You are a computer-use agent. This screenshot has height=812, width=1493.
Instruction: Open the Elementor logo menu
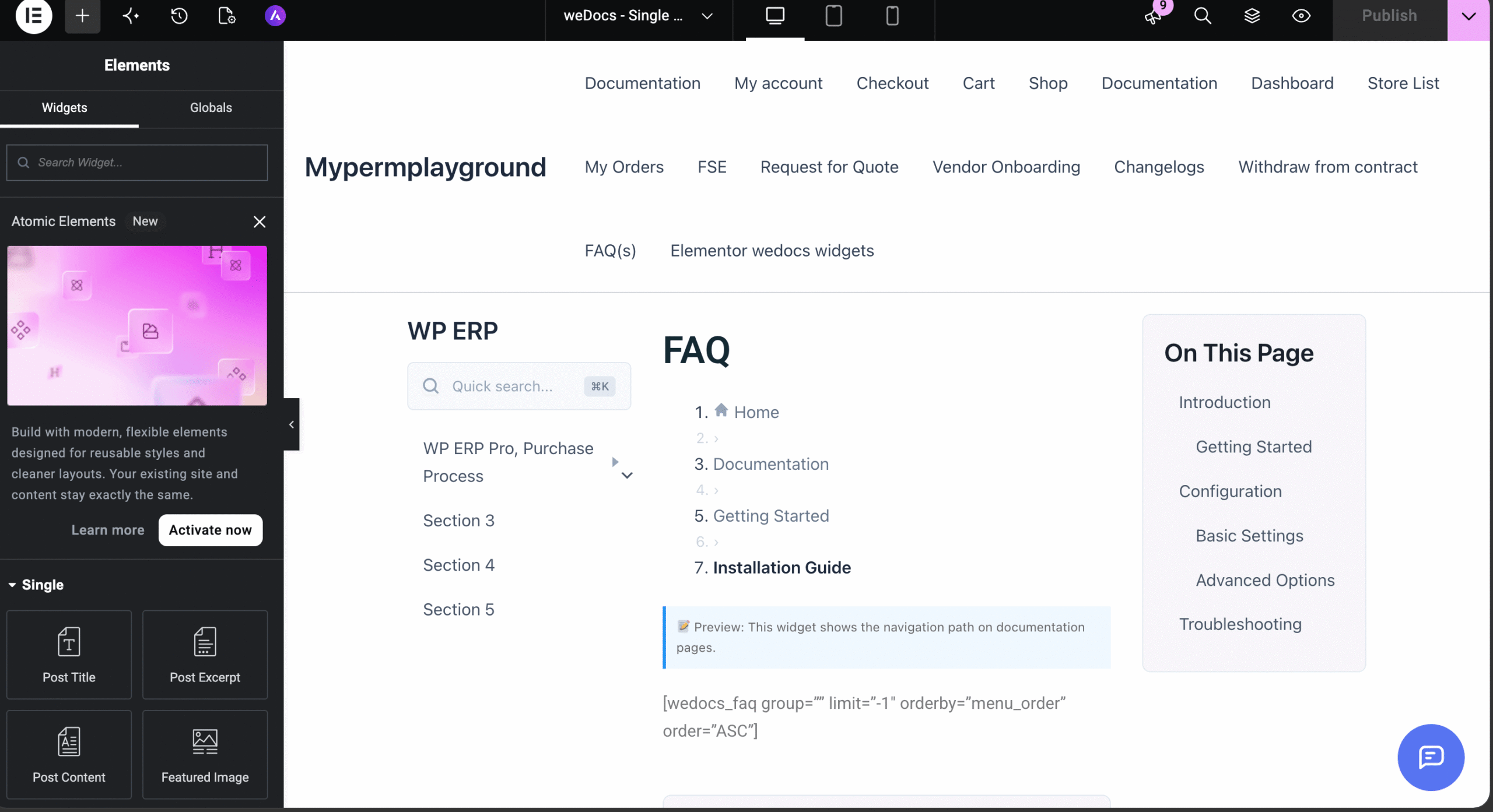[x=34, y=16]
